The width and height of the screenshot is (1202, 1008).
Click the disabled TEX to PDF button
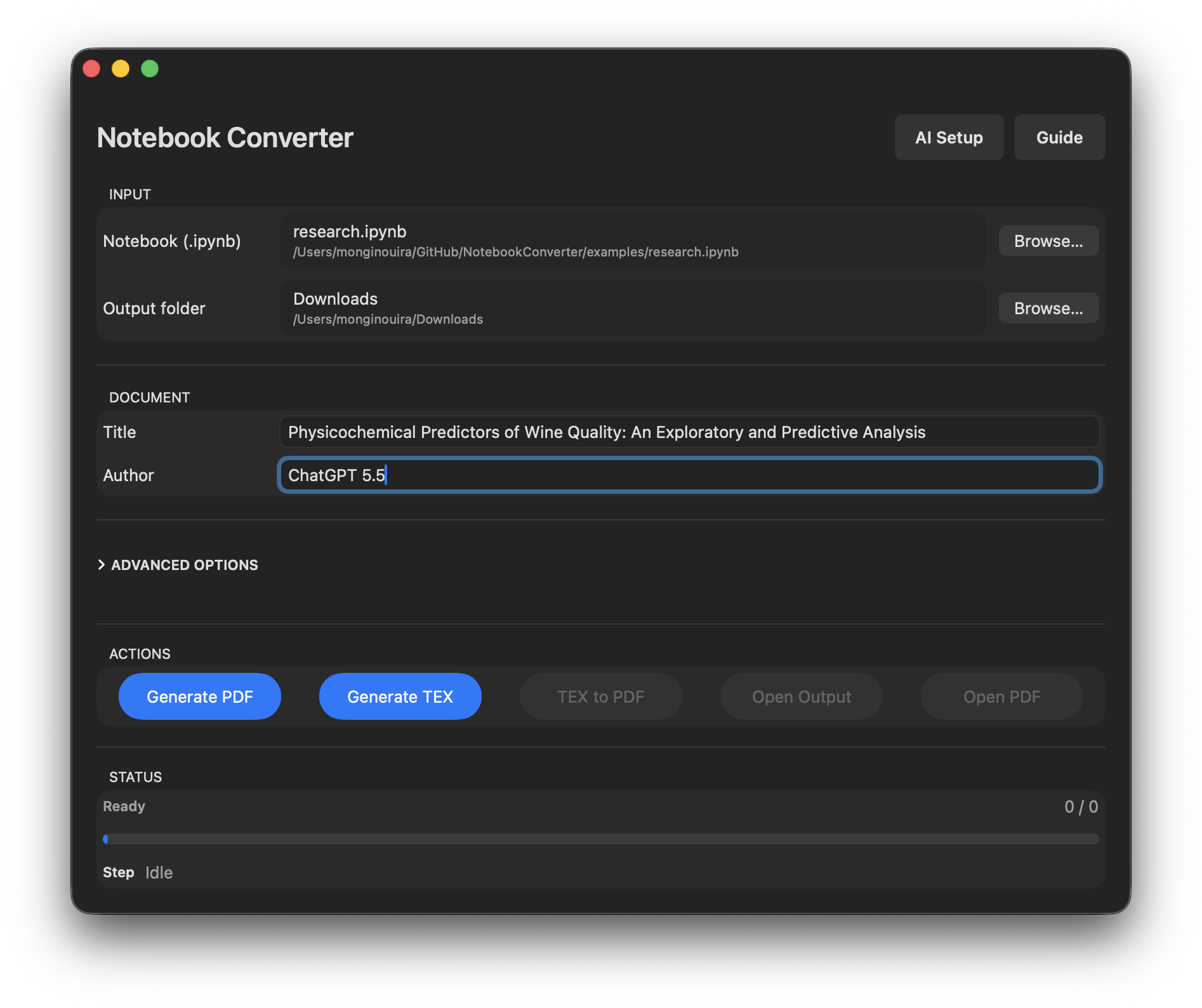601,697
